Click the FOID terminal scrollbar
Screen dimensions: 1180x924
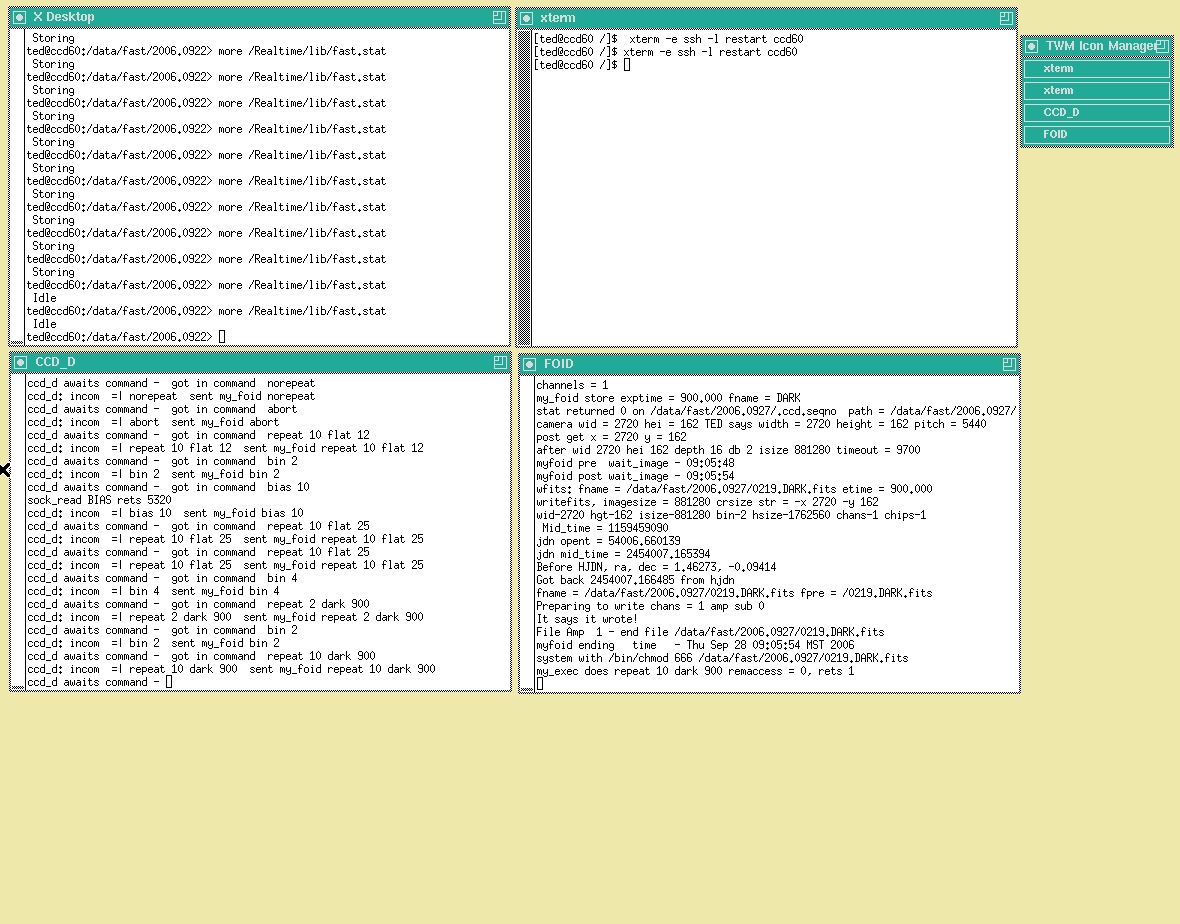tap(526, 532)
